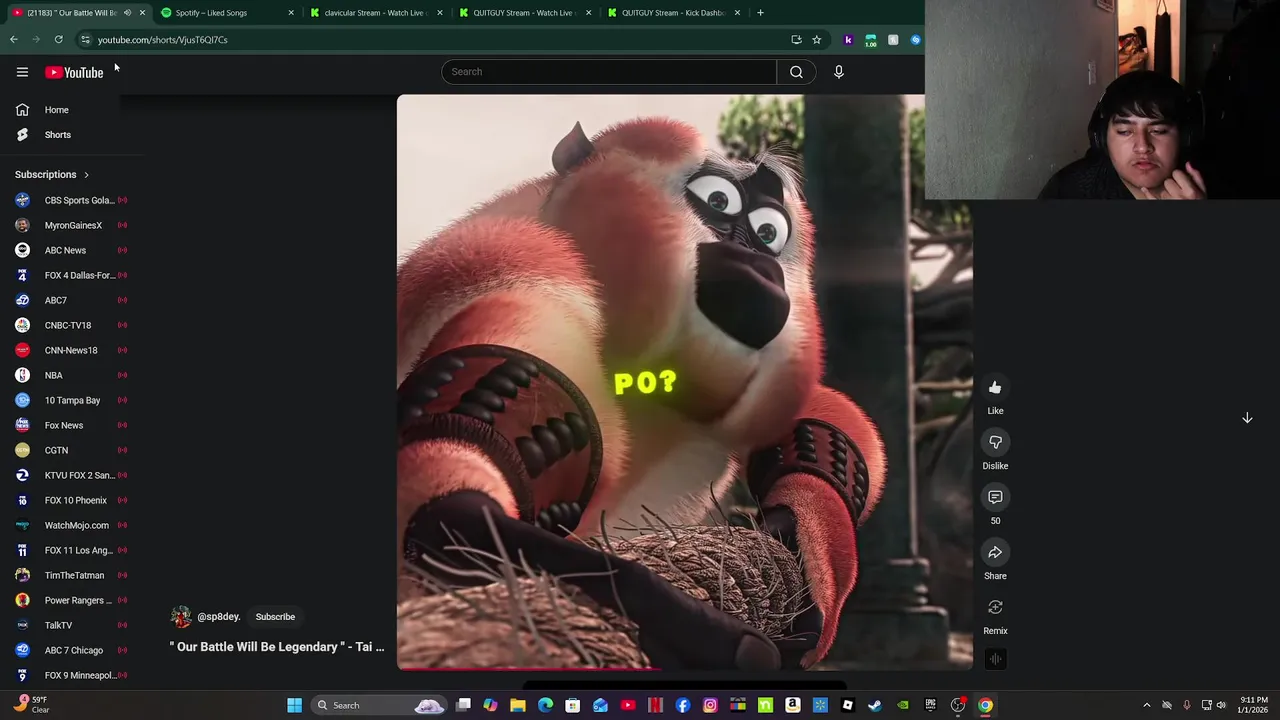Select ABC7 in the subscriptions list
Screen dimensions: 1280x720
[70, 300]
